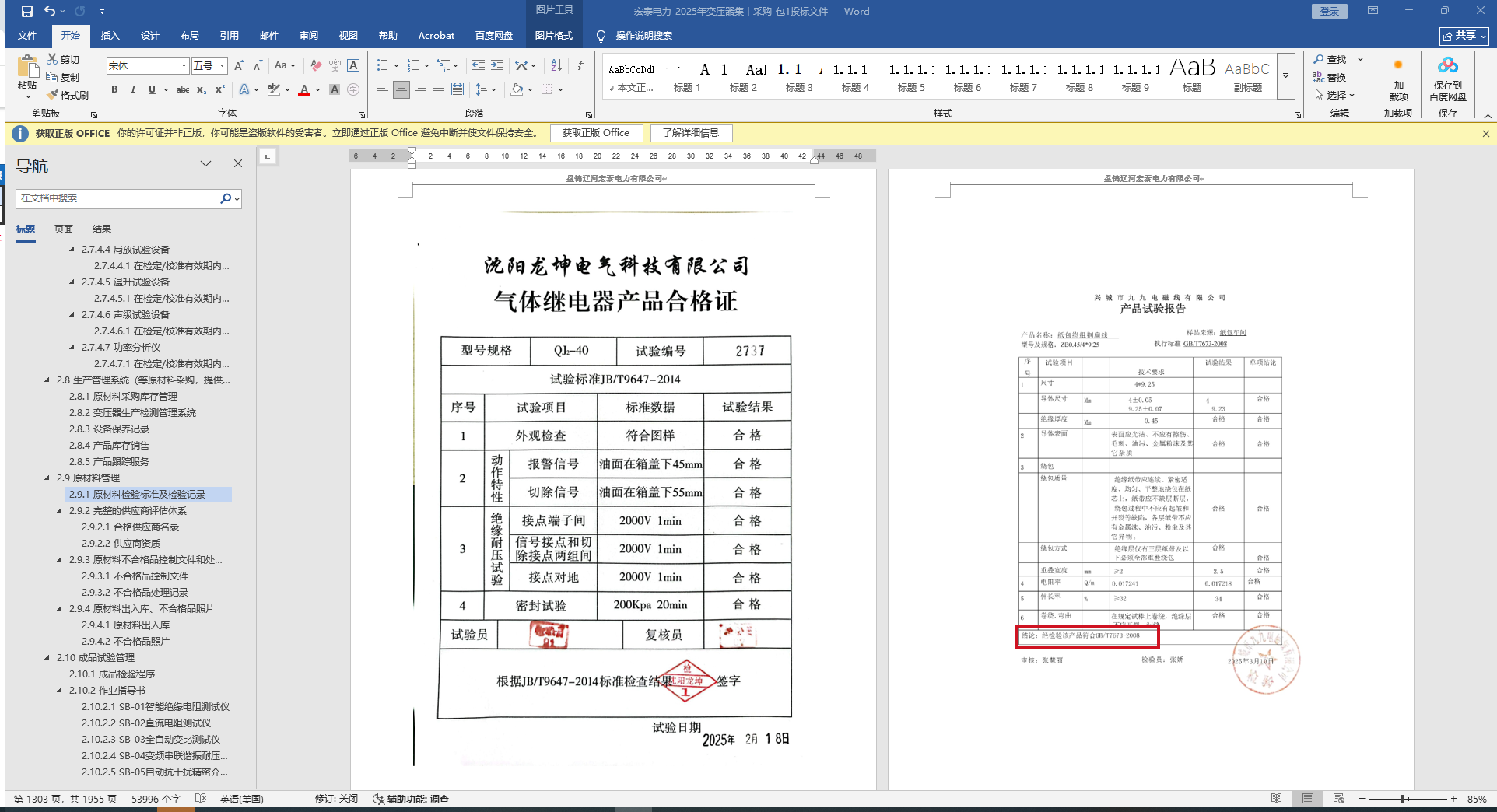Toggle strikethrough formatting
The image size is (1497, 812).
pyautogui.click(x=183, y=90)
